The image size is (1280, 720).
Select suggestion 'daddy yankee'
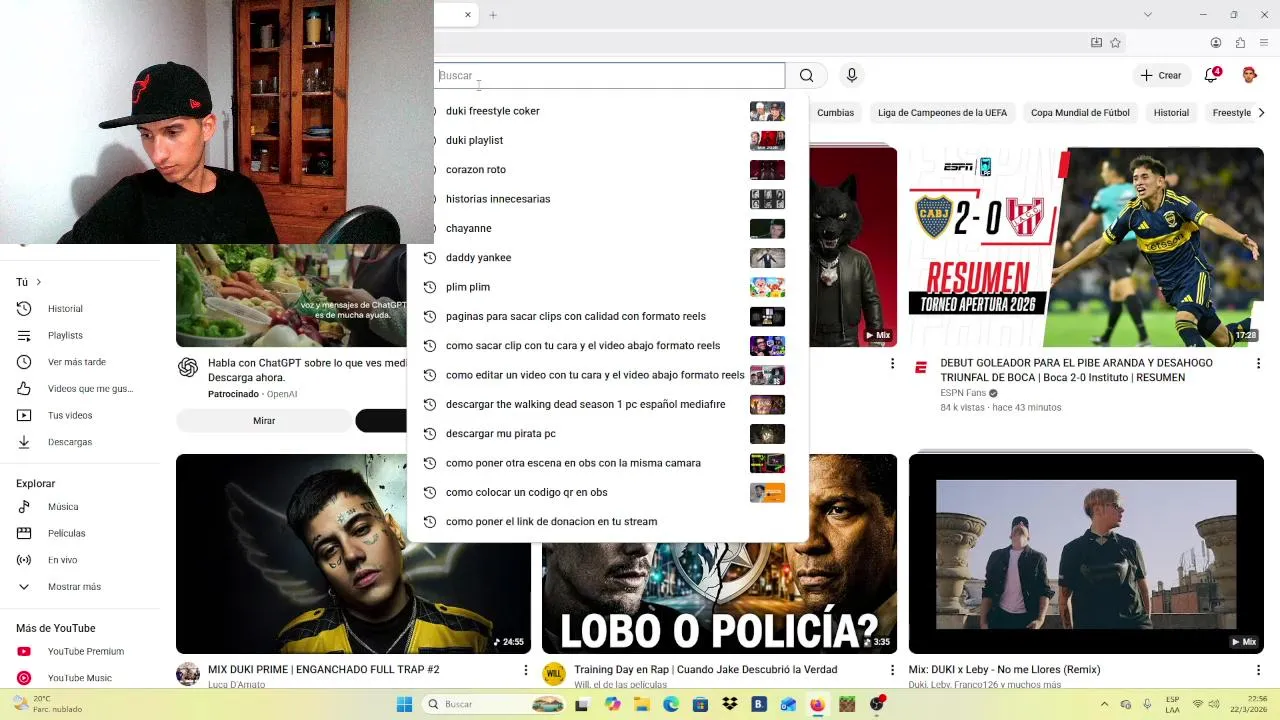[608, 258]
